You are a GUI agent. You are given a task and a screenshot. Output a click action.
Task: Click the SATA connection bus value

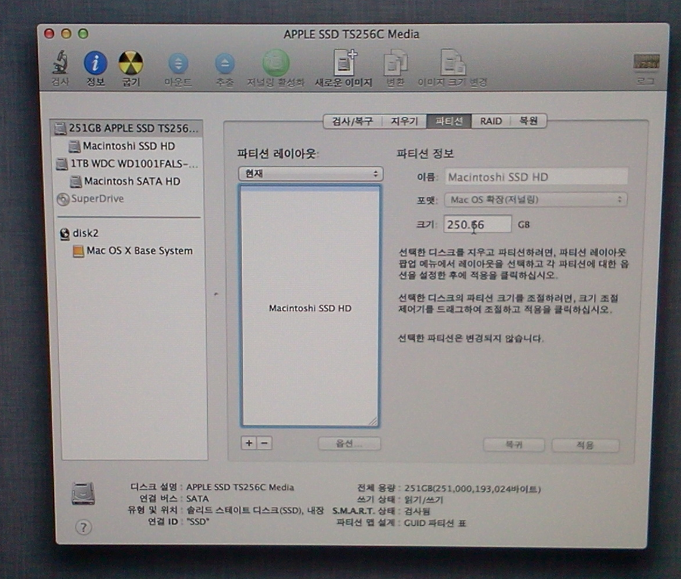[x=197, y=499]
